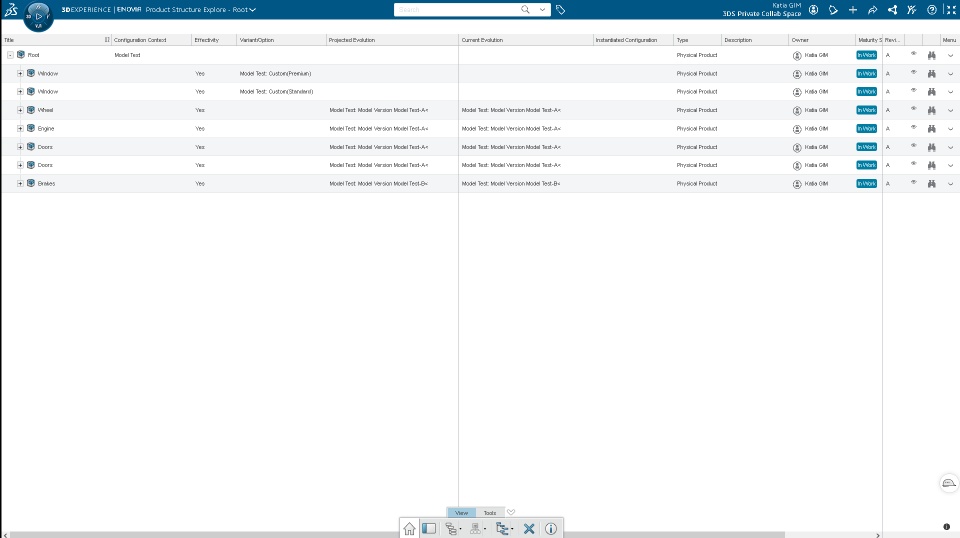
Task: Open the Menu chevron for Root row
Action: click(950, 56)
